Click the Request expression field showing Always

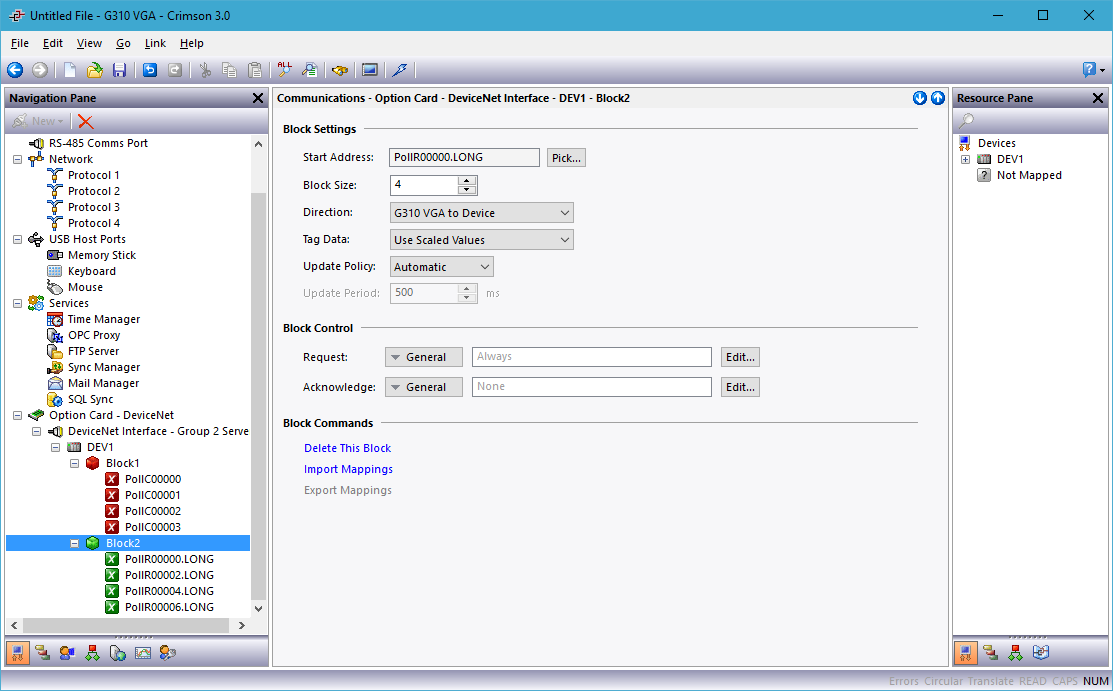(592, 357)
